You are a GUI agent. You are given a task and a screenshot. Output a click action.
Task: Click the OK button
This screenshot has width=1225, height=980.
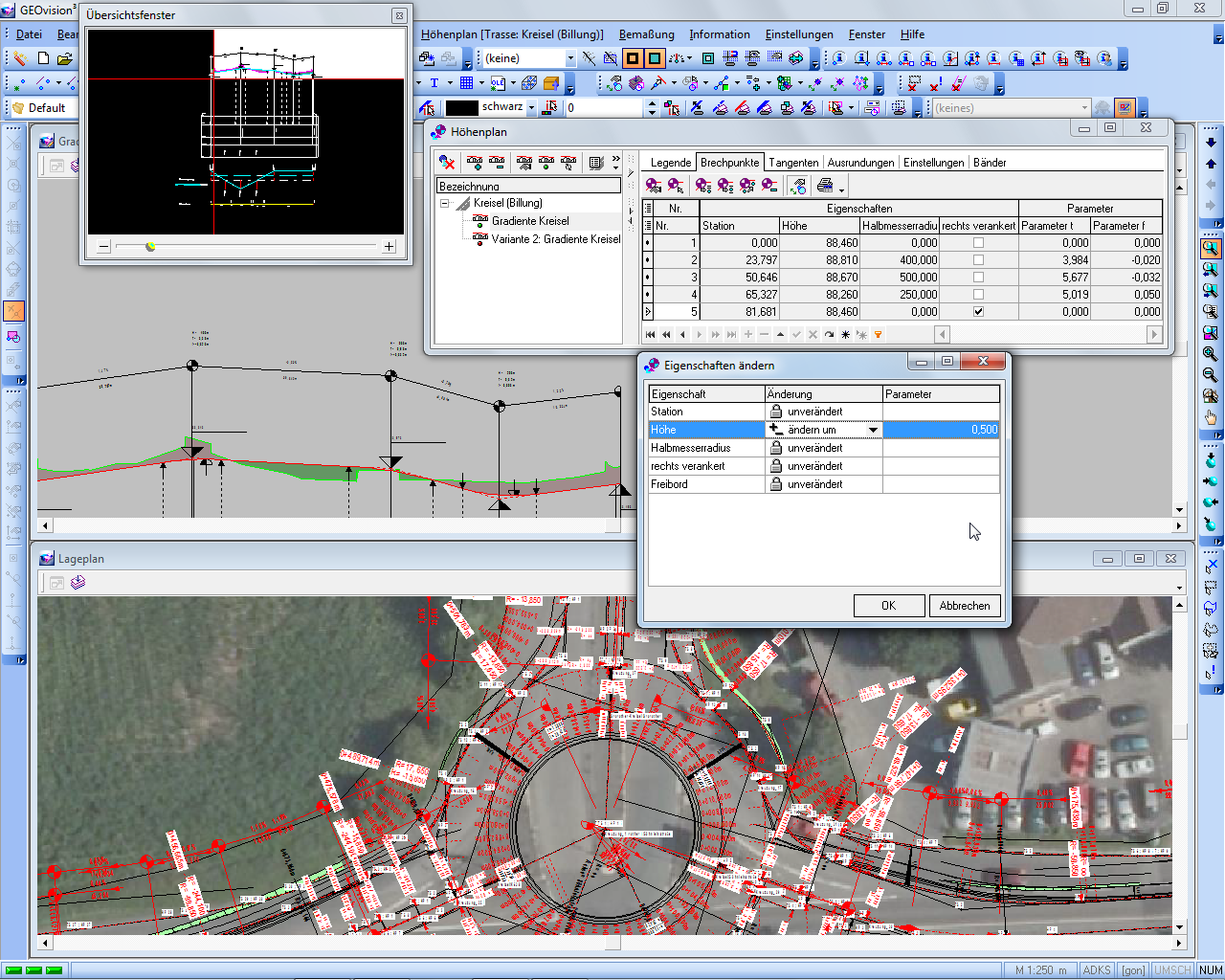click(x=888, y=606)
